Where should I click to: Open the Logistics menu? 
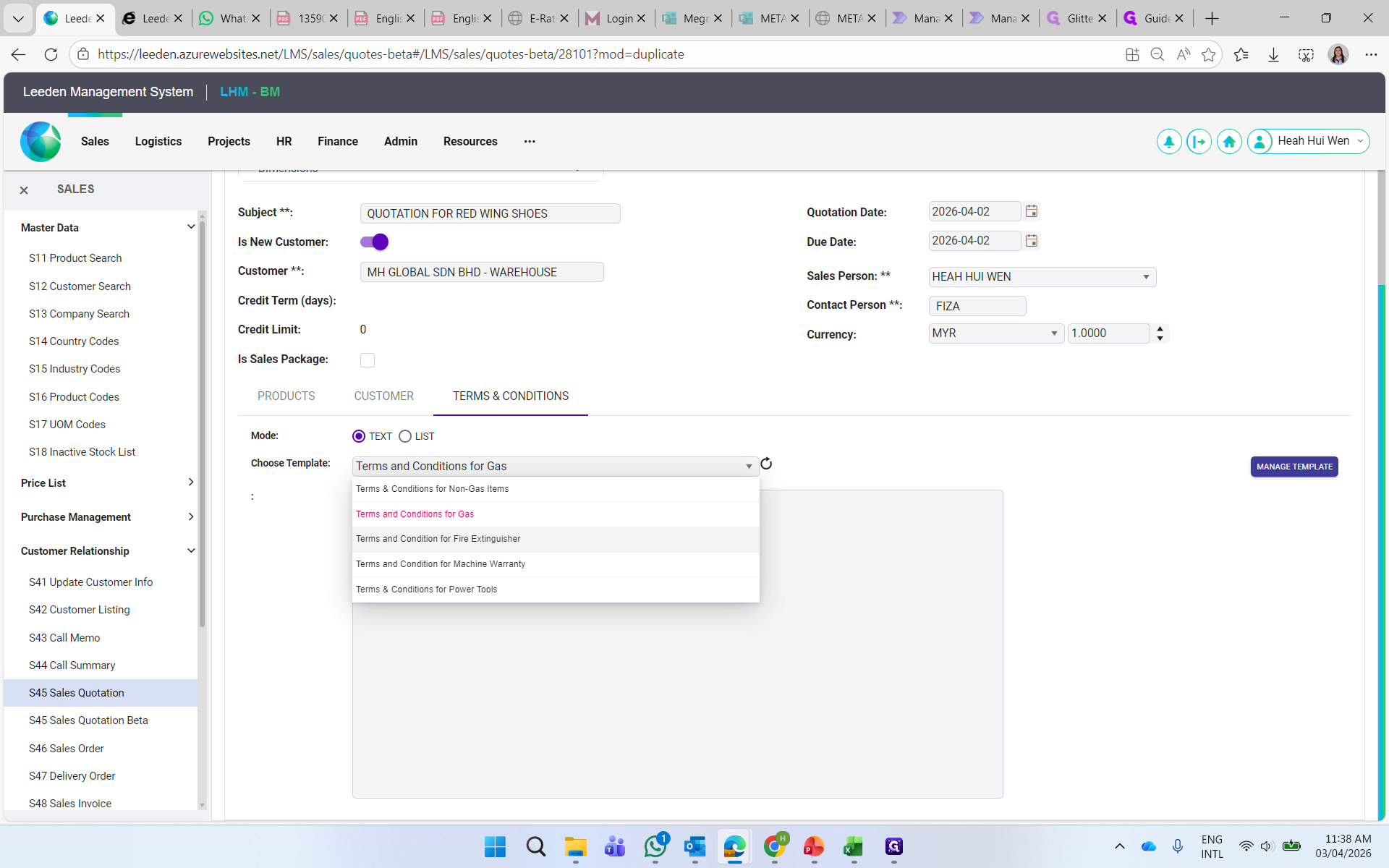158,142
